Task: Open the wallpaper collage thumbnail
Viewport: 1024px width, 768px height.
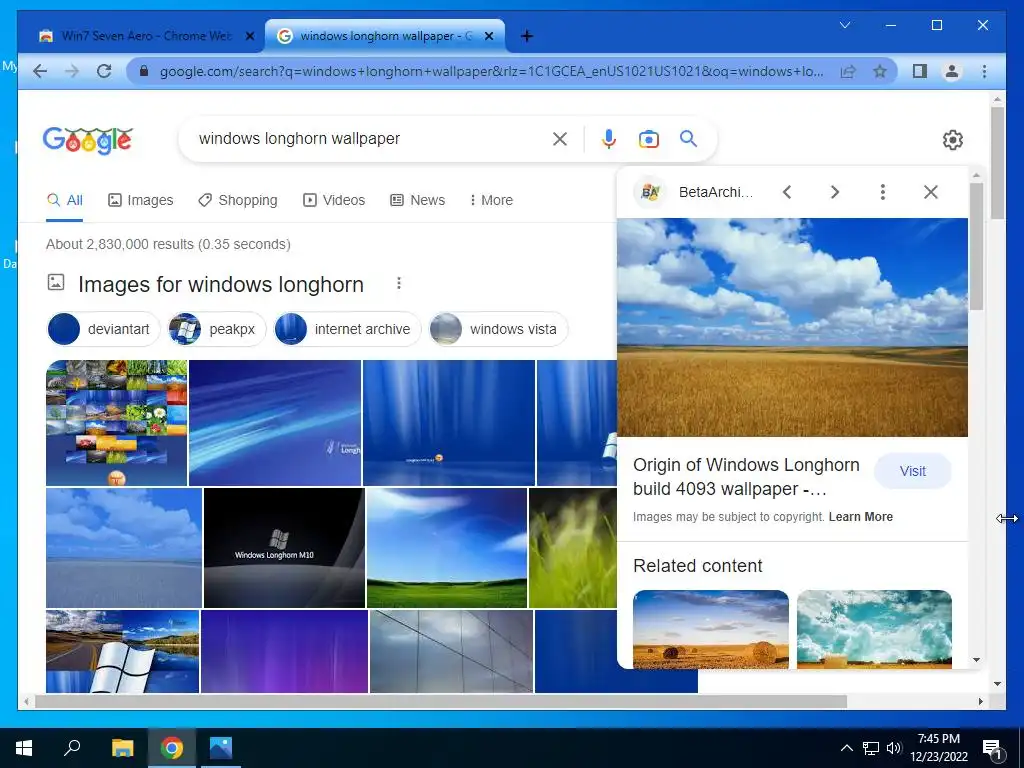Action: pyautogui.click(x=116, y=423)
